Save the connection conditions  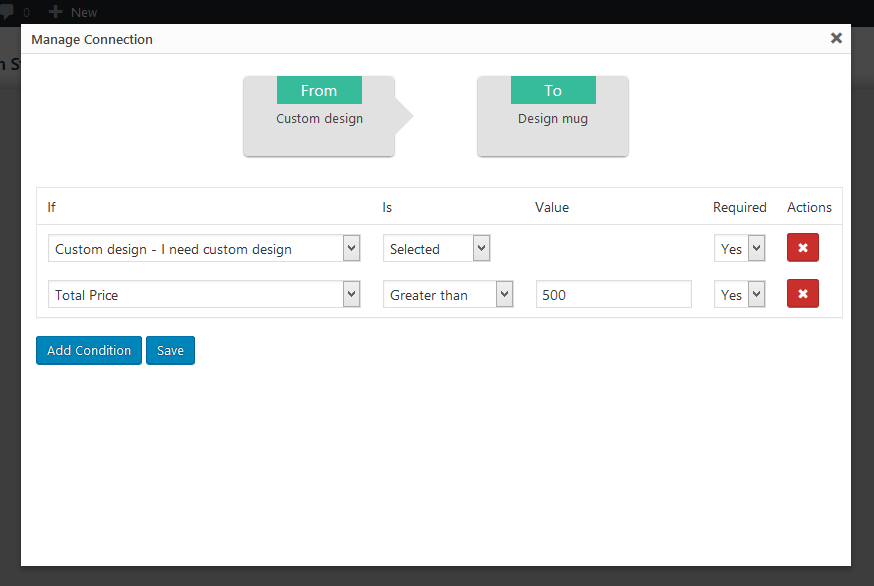[170, 351]
